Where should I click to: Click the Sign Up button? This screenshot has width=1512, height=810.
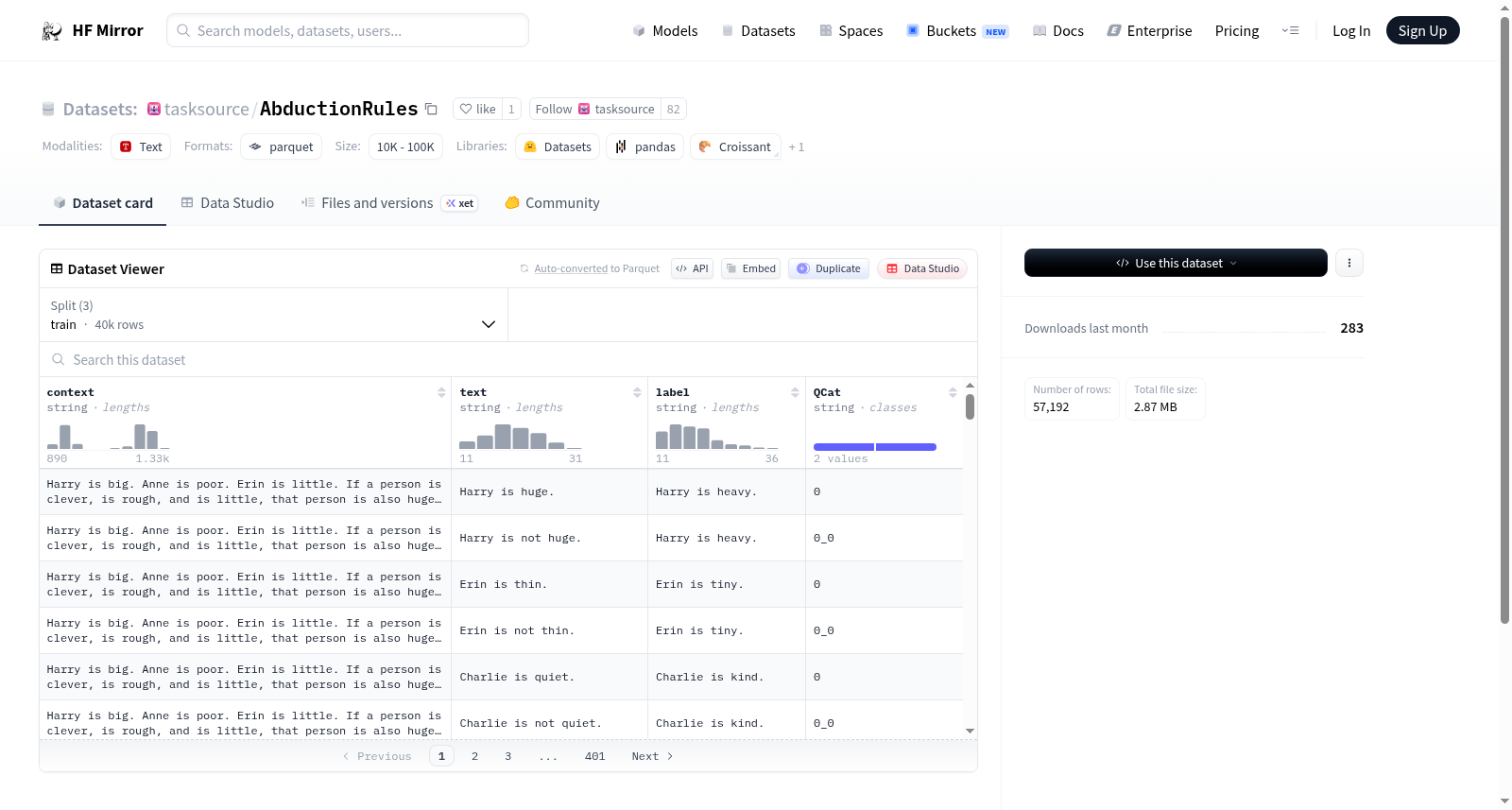[1422, 30]
